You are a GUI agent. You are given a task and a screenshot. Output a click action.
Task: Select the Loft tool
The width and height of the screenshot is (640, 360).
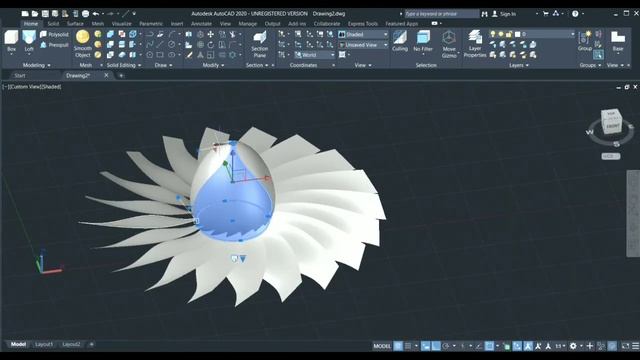click(x=29, y=41)
